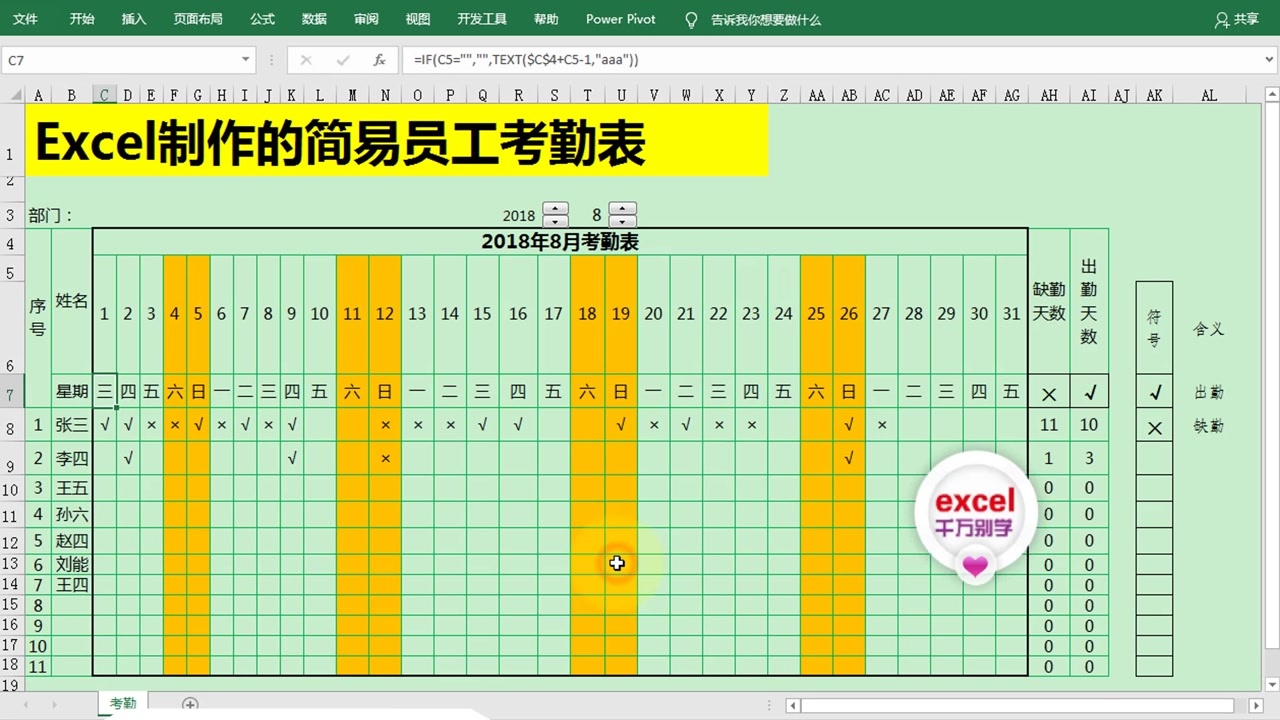Select day 31 date header cell
1280x720 pixels.
click(x=1012, y=314)
